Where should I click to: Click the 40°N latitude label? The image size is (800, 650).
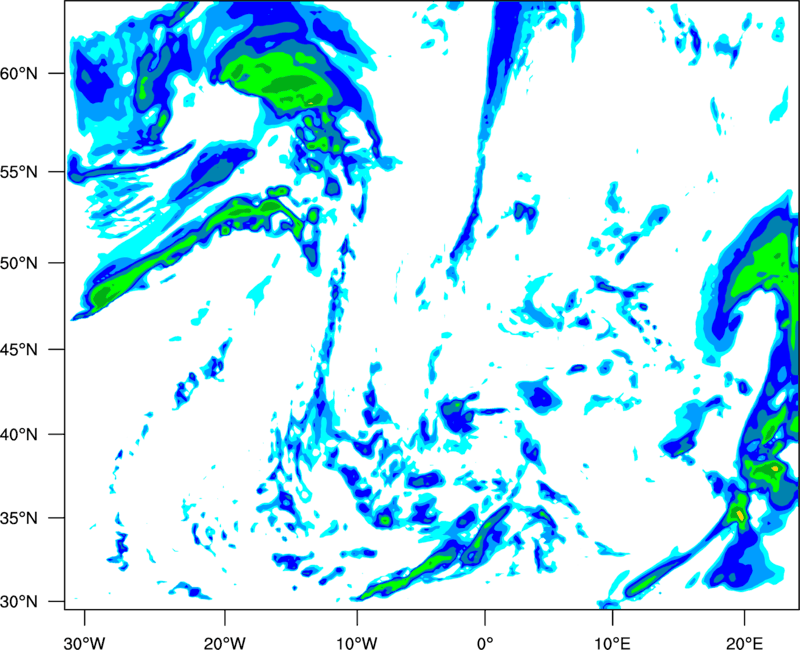(x=19, y=435)
